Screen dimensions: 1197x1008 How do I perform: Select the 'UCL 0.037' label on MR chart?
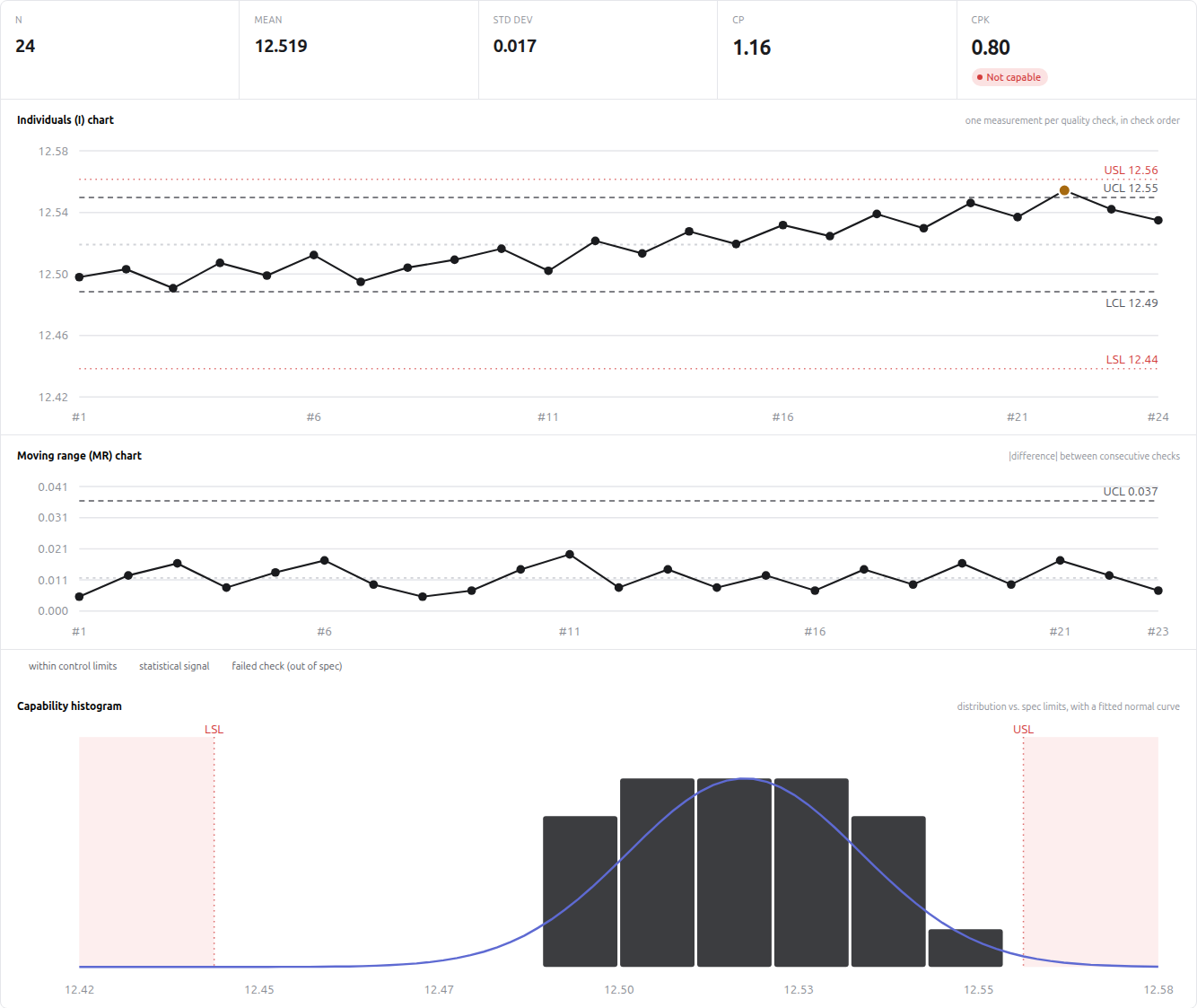pos(1131,492)
